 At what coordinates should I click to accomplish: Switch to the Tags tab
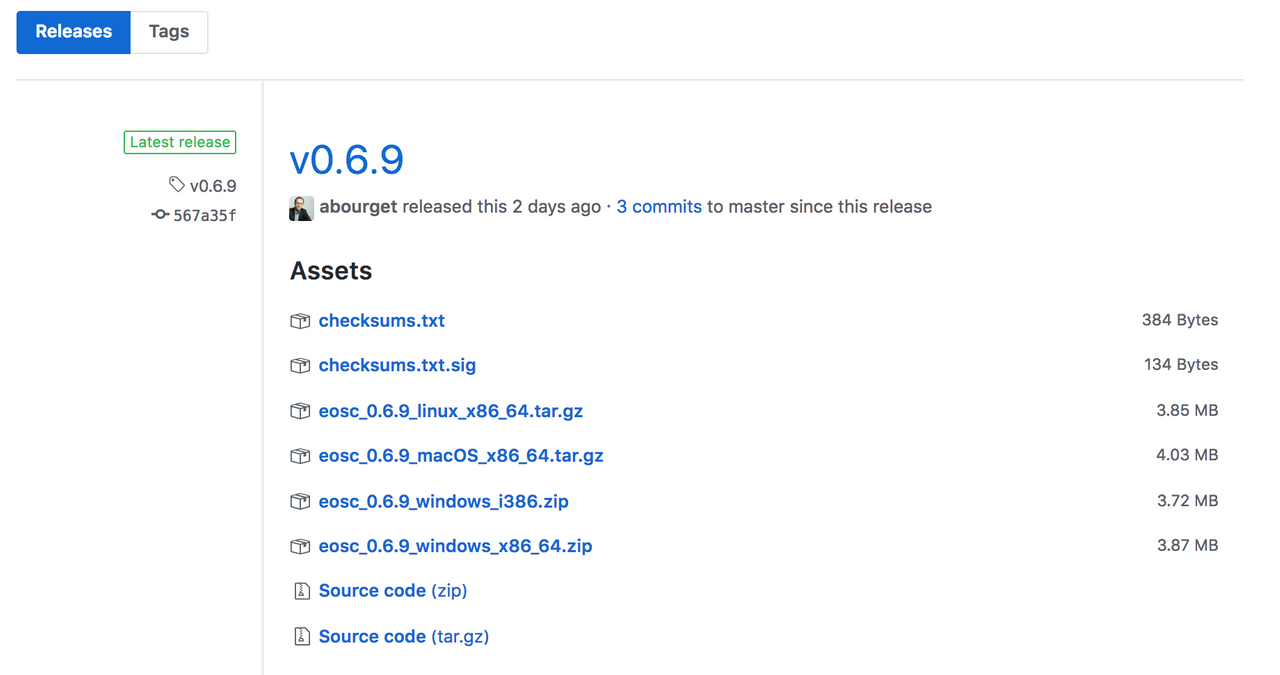[x=169, y=32]
